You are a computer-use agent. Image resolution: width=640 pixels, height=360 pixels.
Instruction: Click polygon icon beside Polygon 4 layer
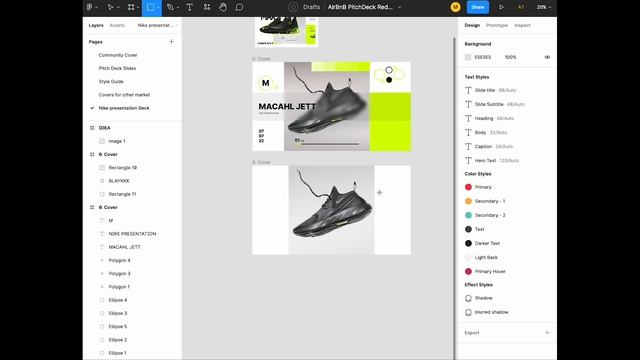click(x=102, y=260)
